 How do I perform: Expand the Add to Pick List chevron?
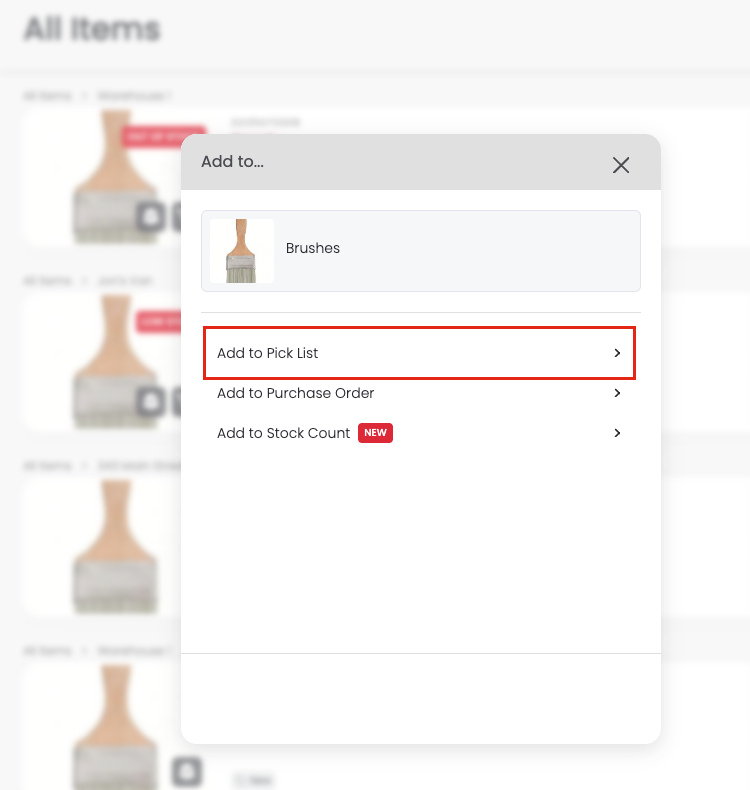pyautogui.click(x=617, y=353)
